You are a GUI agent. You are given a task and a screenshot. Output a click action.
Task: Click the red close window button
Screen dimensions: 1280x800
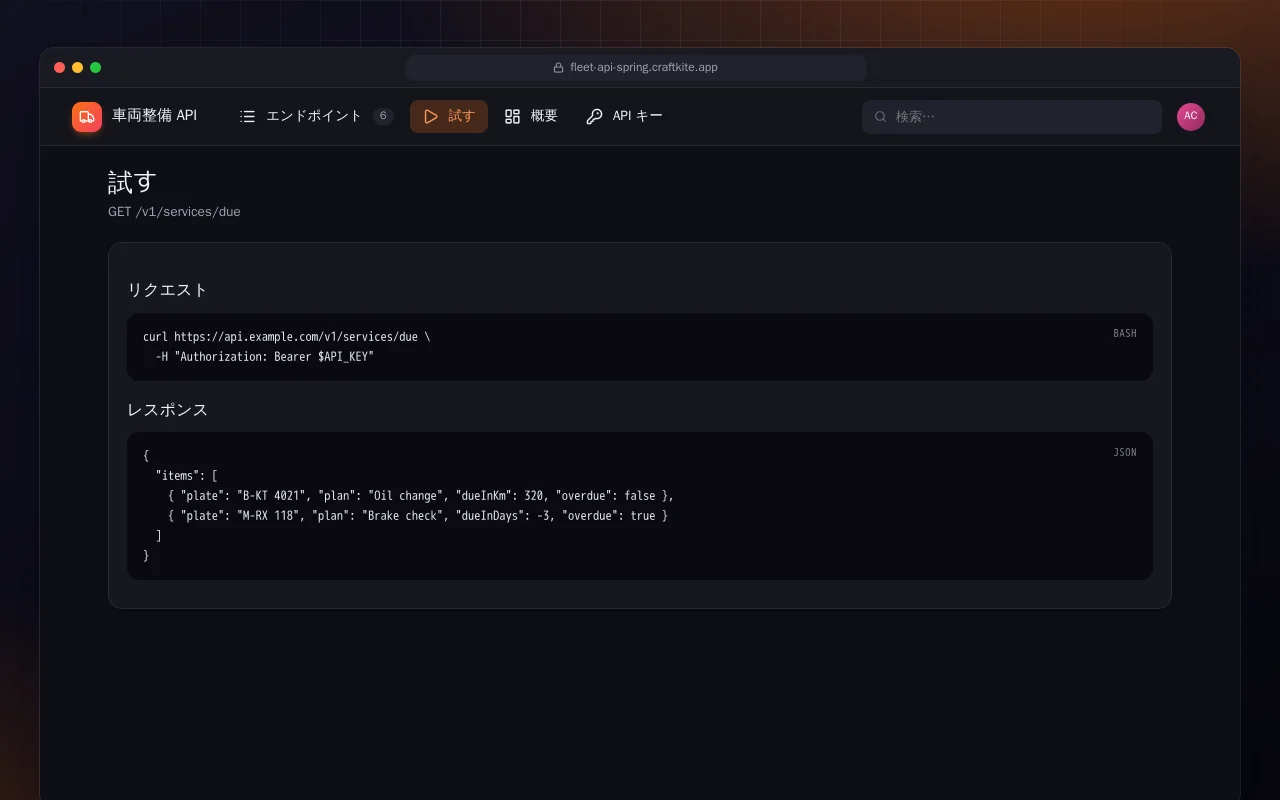click(x=60, y=68)
